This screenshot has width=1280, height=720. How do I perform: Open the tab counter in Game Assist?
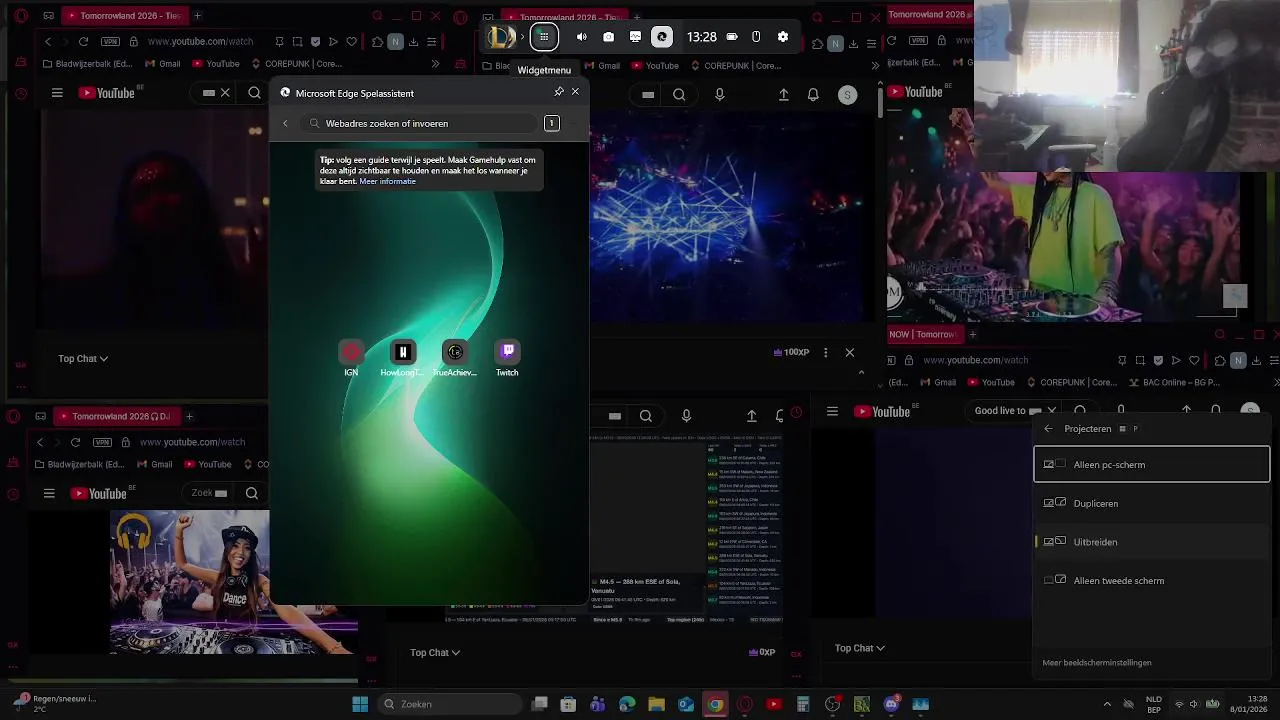point(551,123)
